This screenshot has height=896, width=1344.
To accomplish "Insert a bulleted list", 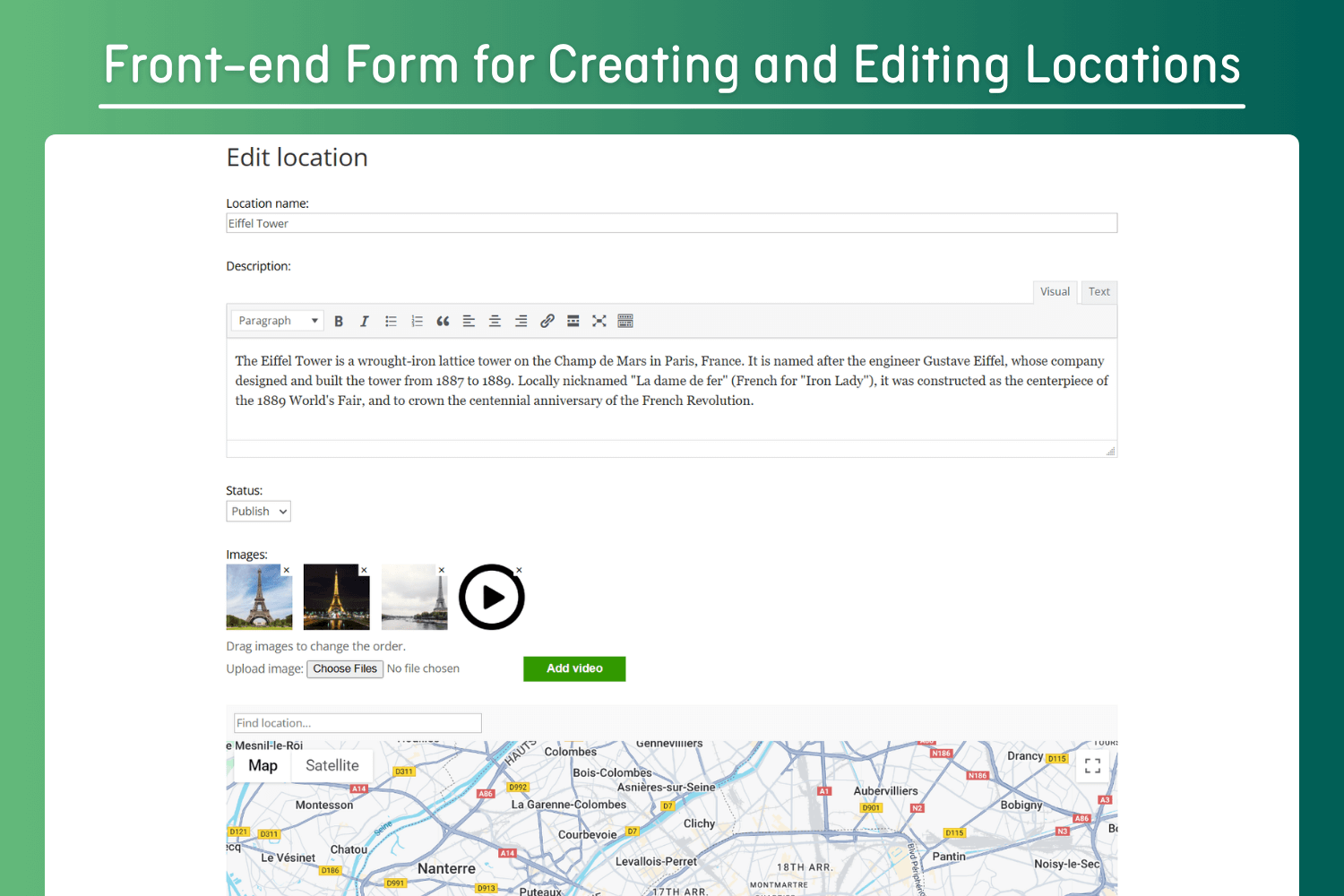I will click(391, 321).
